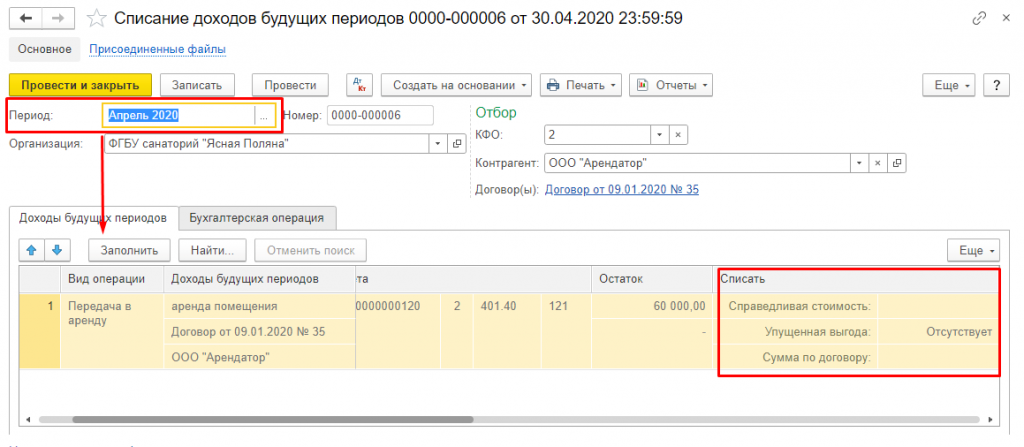Image resolution: width=1024 pixels, height=447 pixels.
Task: Click the forward navigation arrow
Action: [58, 18]
